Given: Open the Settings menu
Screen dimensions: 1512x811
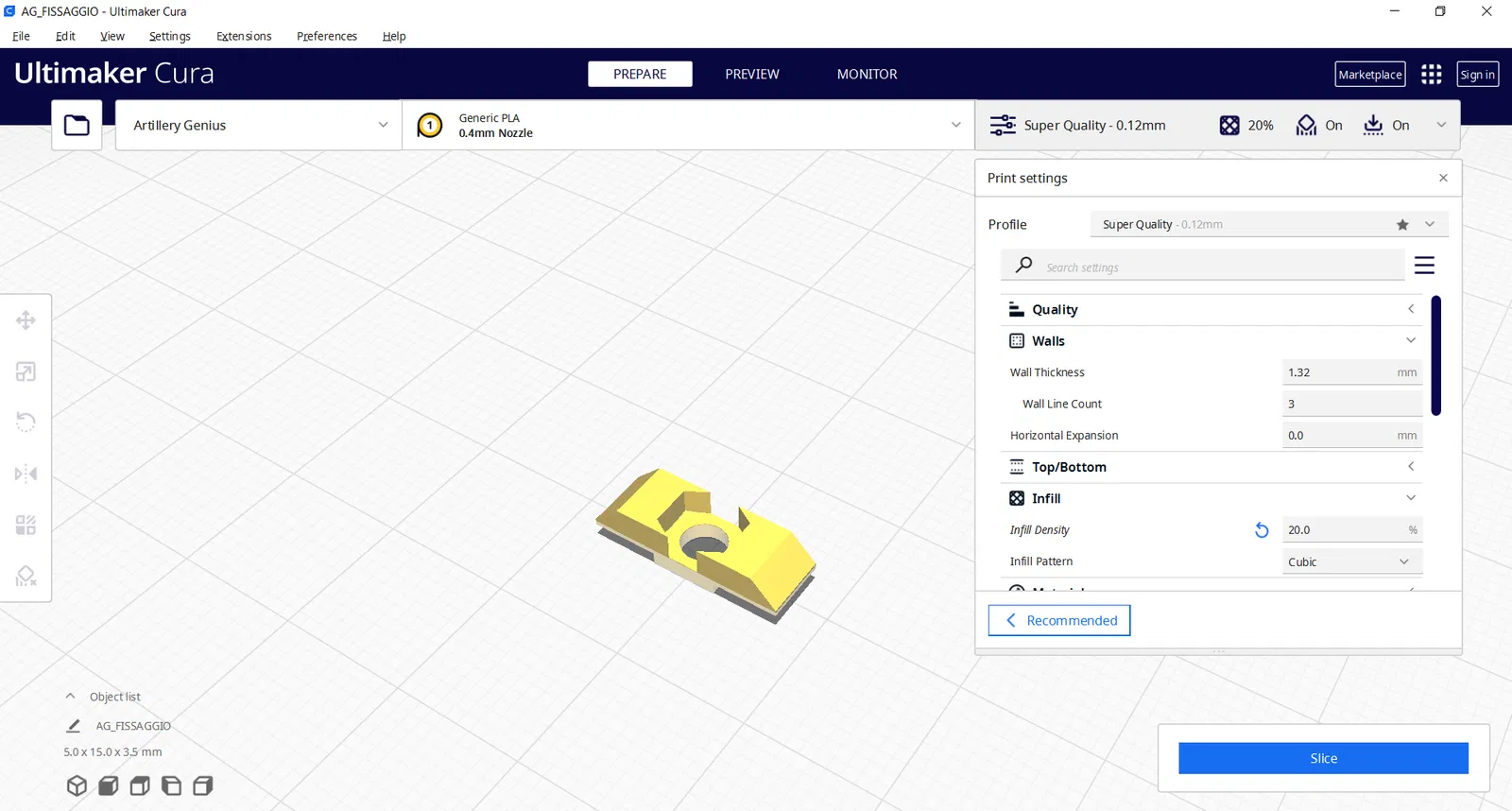Looking at the screenshot, I should 170,36.
